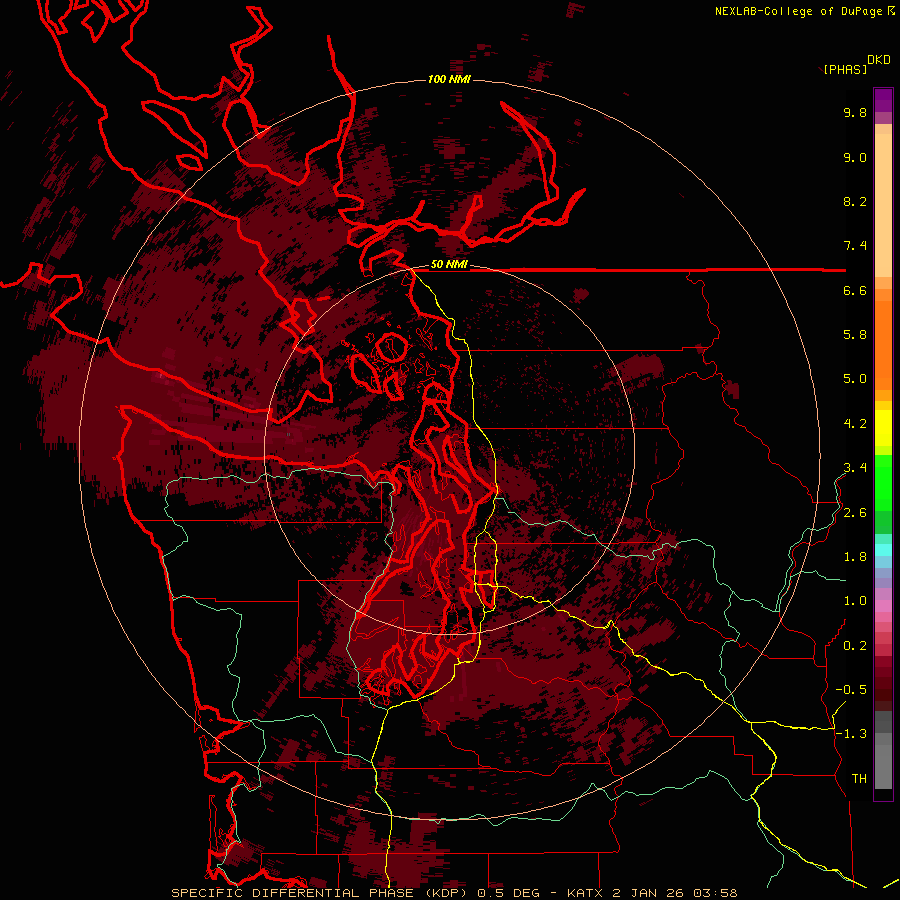Select the 5.8 legend value
The width and height of the screenshot is (900, 900).
point(855,335)
